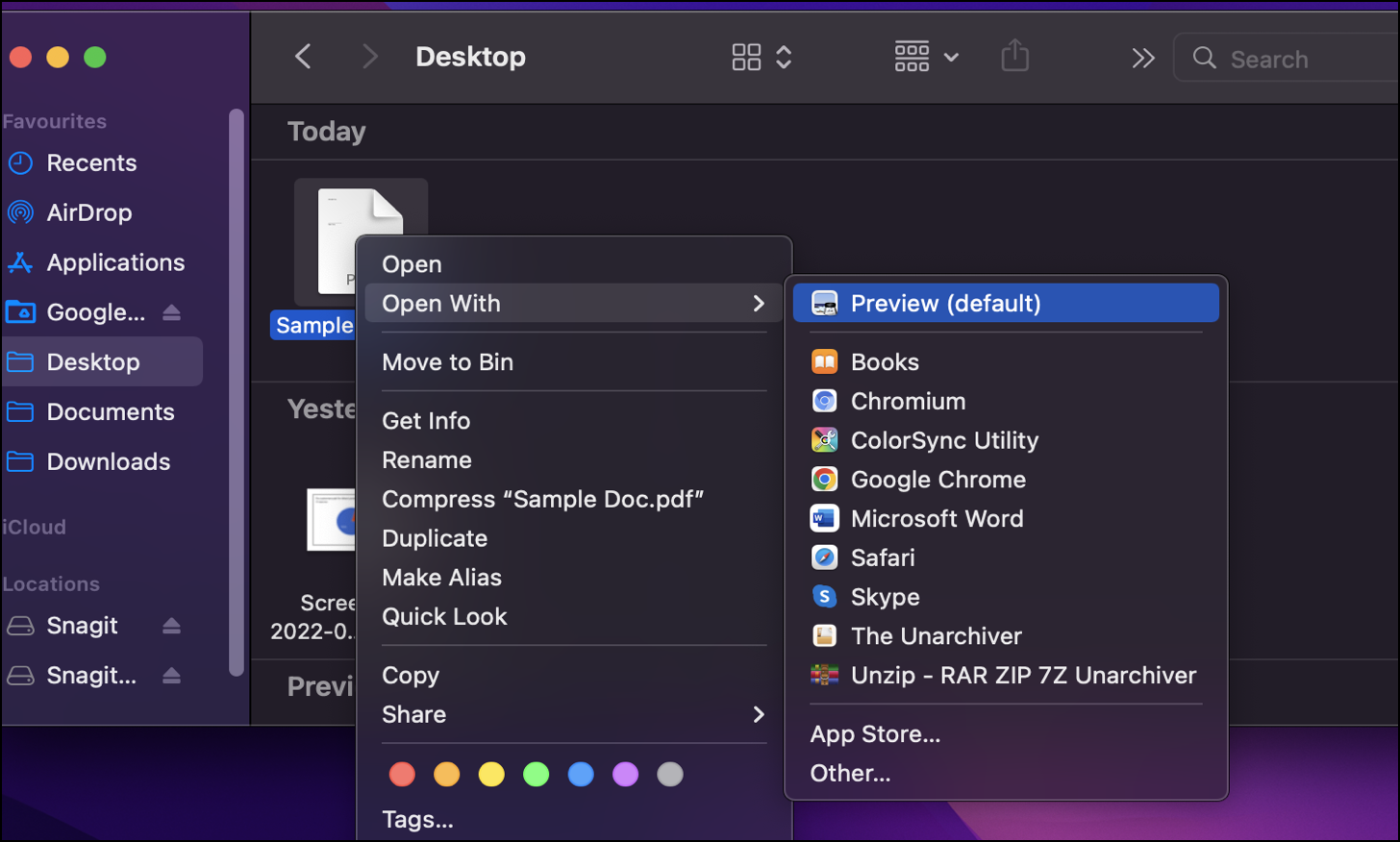Choose Compress "Sample Doc.pdf"
Viewport: 1400px width, 842px height.
point(542,500)
